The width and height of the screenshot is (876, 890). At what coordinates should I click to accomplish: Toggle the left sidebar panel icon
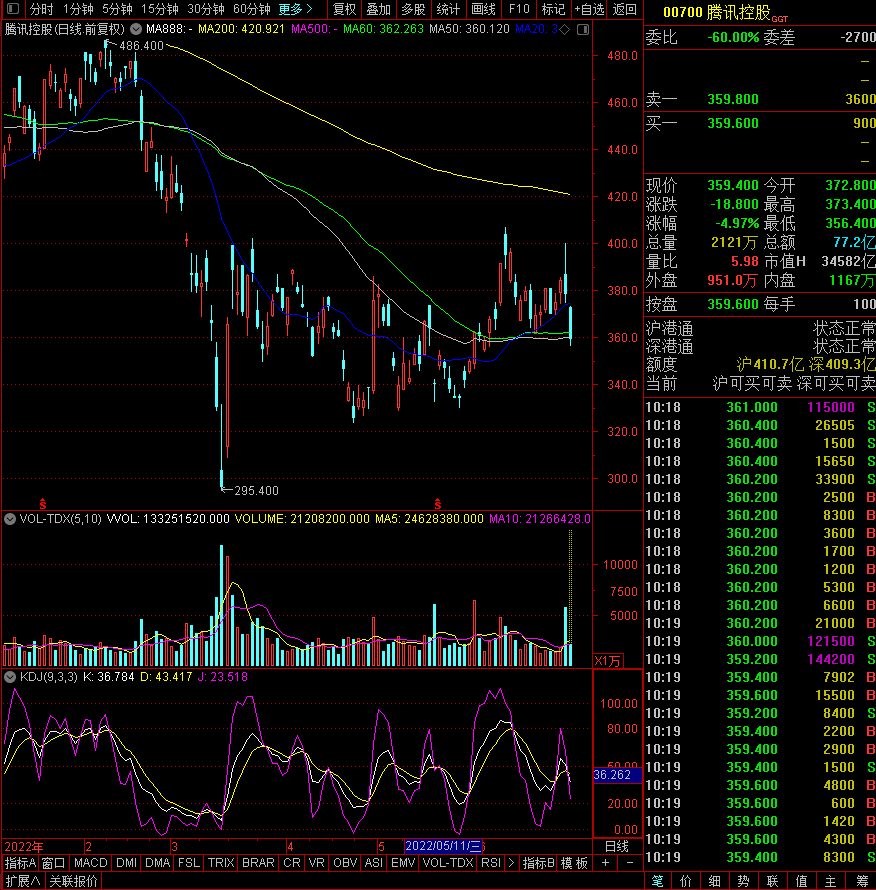click(x=13, y=9)
